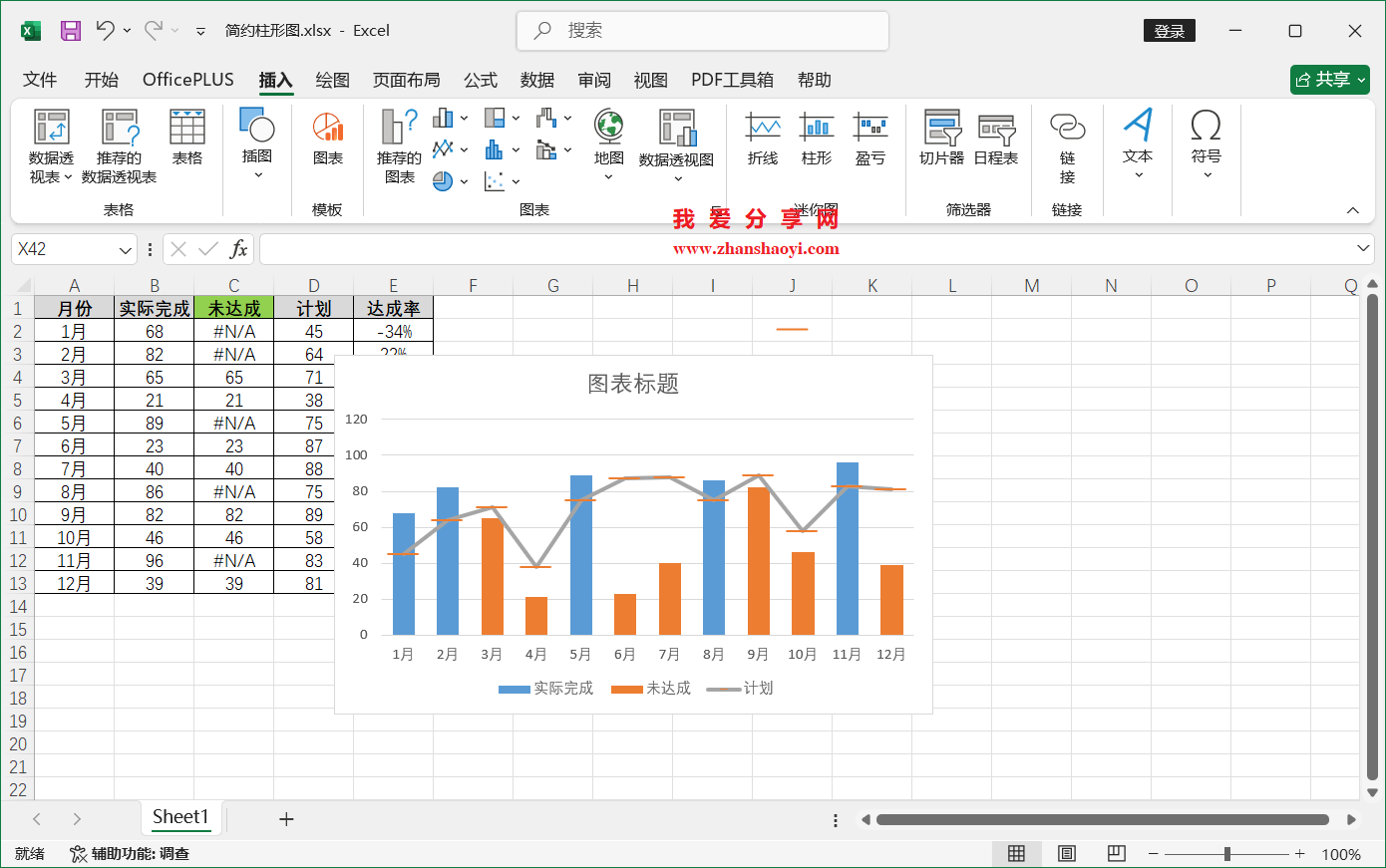Switch to 页面布局 view in status bar
The image size is (1386, 868).
point(1066,853)
